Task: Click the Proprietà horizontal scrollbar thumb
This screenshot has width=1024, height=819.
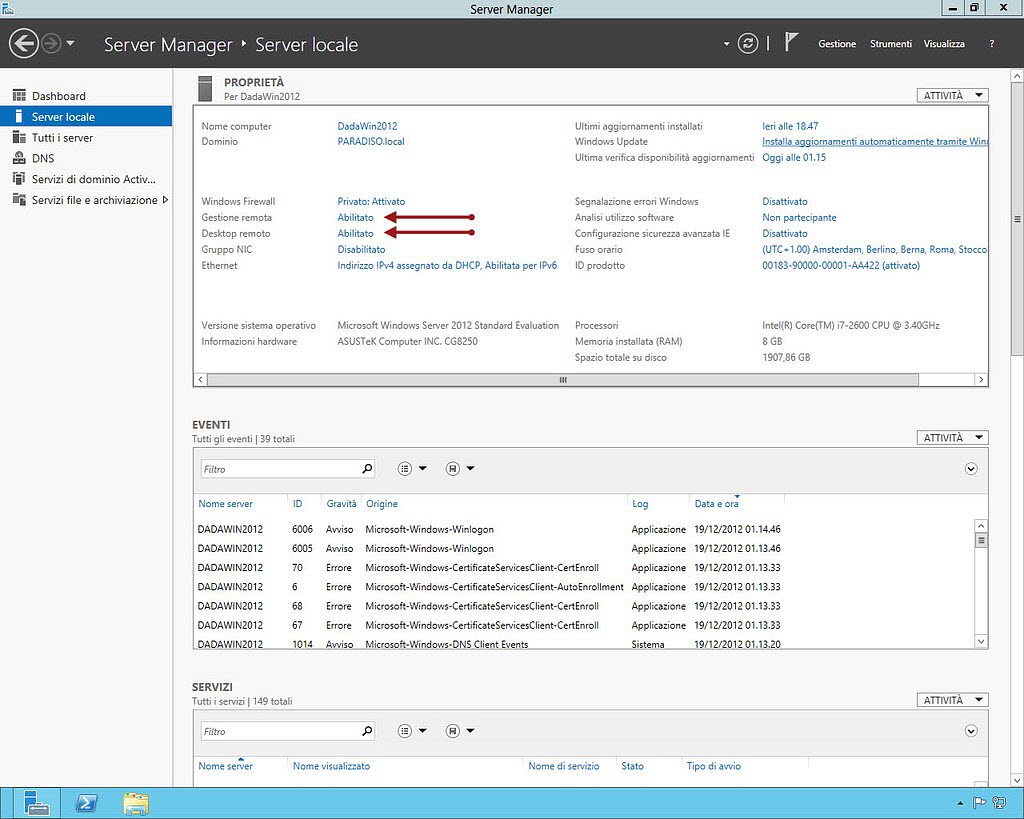Action: [x=563, y=379]
